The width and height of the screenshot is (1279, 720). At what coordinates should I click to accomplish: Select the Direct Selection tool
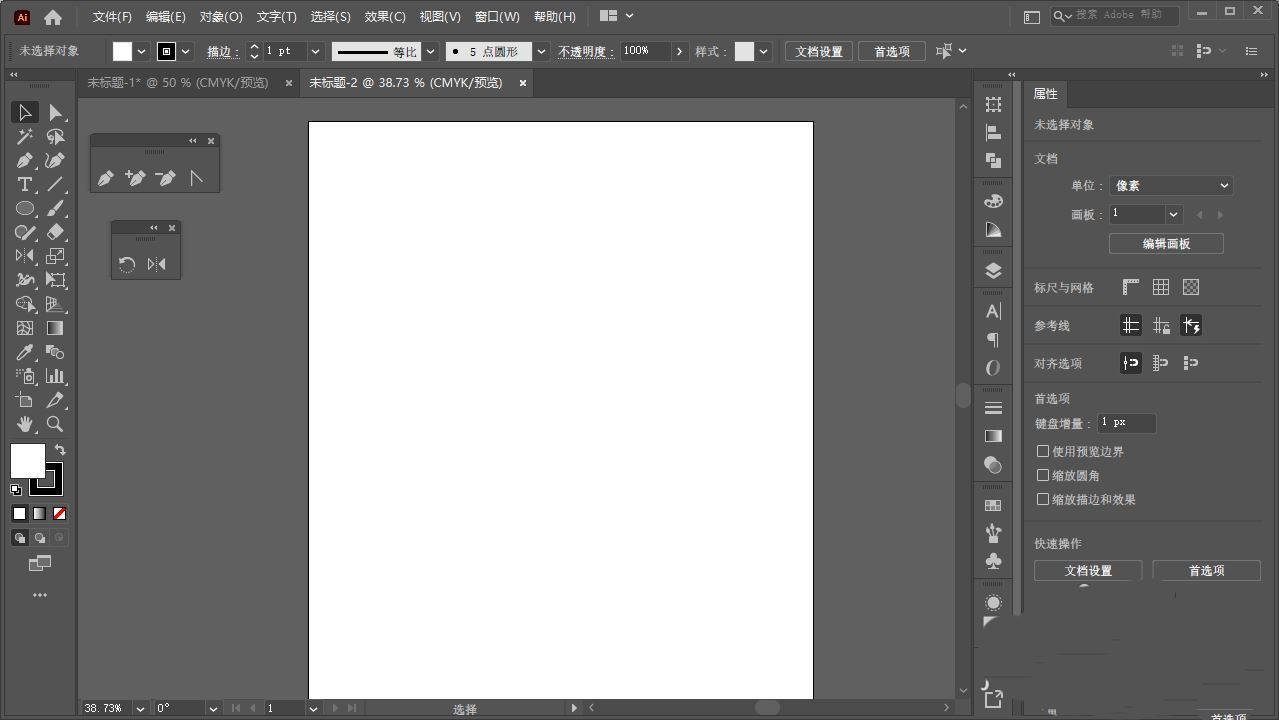[x=56, y=112]
